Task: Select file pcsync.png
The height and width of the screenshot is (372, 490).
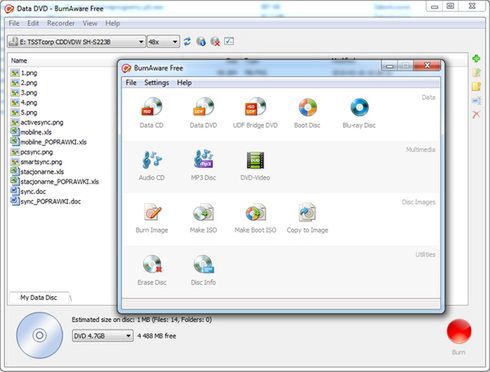Action: click(x=32, y=152)
